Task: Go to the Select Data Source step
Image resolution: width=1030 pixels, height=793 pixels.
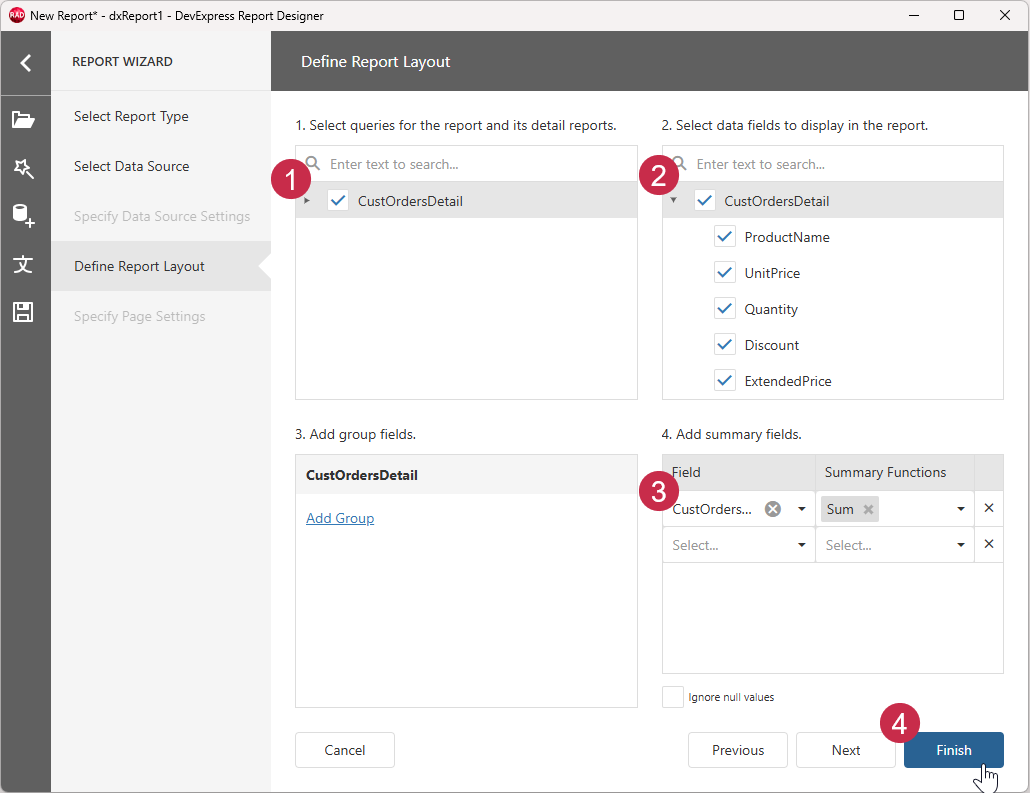Action: point(131,166)
